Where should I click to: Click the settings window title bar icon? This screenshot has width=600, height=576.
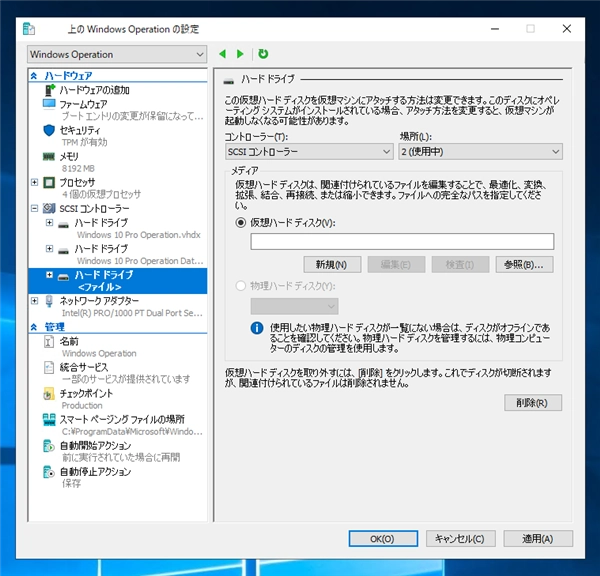(29, 29)
